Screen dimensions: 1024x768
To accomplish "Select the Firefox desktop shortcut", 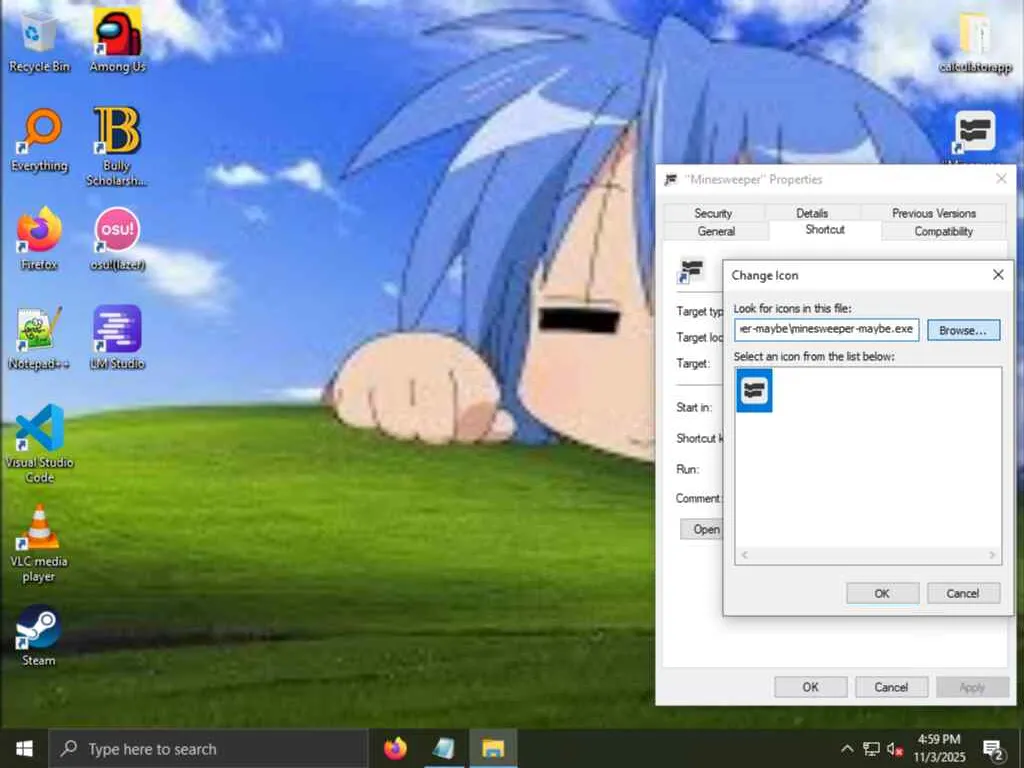I will [x=39, y=239].
